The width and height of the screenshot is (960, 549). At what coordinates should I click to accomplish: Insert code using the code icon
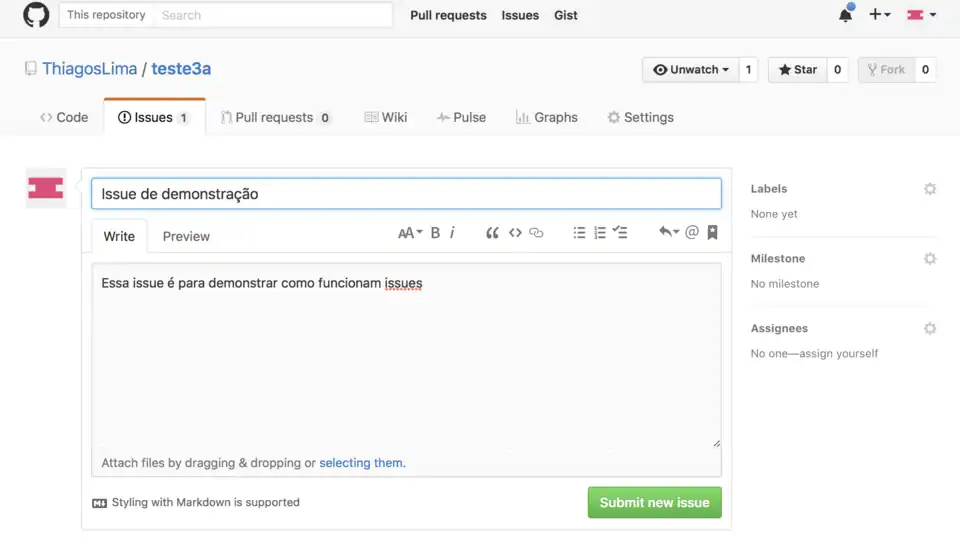point(515,233)
